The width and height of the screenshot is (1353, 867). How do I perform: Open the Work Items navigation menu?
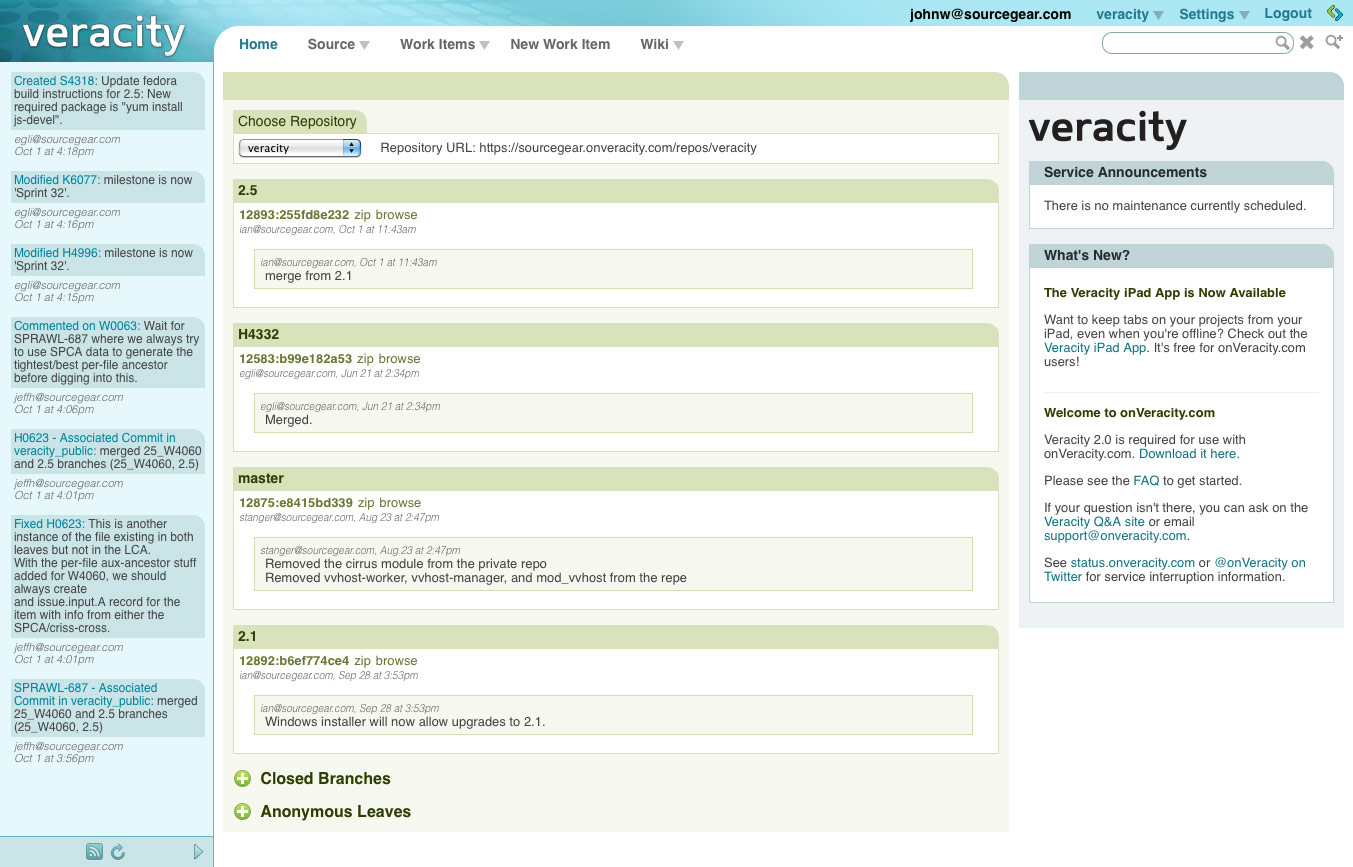tap(444, 44)
